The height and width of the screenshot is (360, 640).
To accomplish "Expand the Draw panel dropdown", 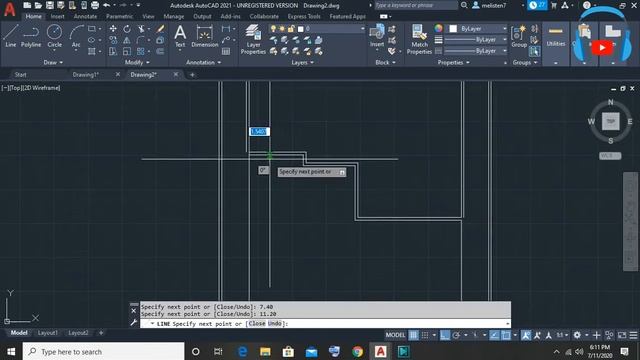I will pyautogui.click(x=53, y=62).
